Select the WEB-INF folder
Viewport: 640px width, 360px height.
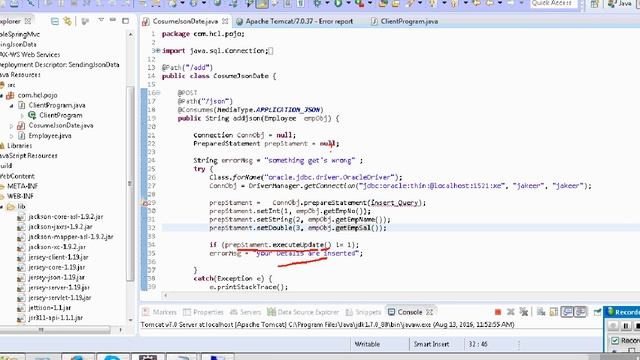20,197
